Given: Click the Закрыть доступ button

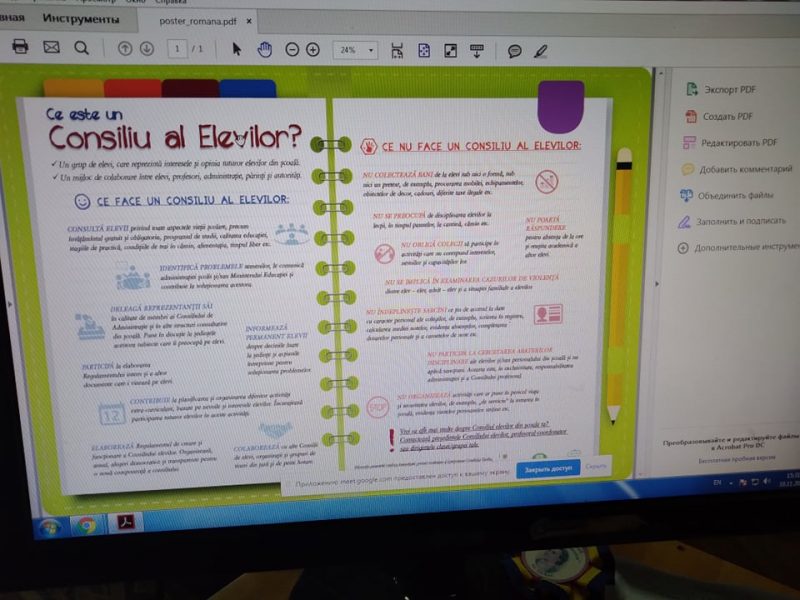Looking at the screenshot, I should click(548, 469).
